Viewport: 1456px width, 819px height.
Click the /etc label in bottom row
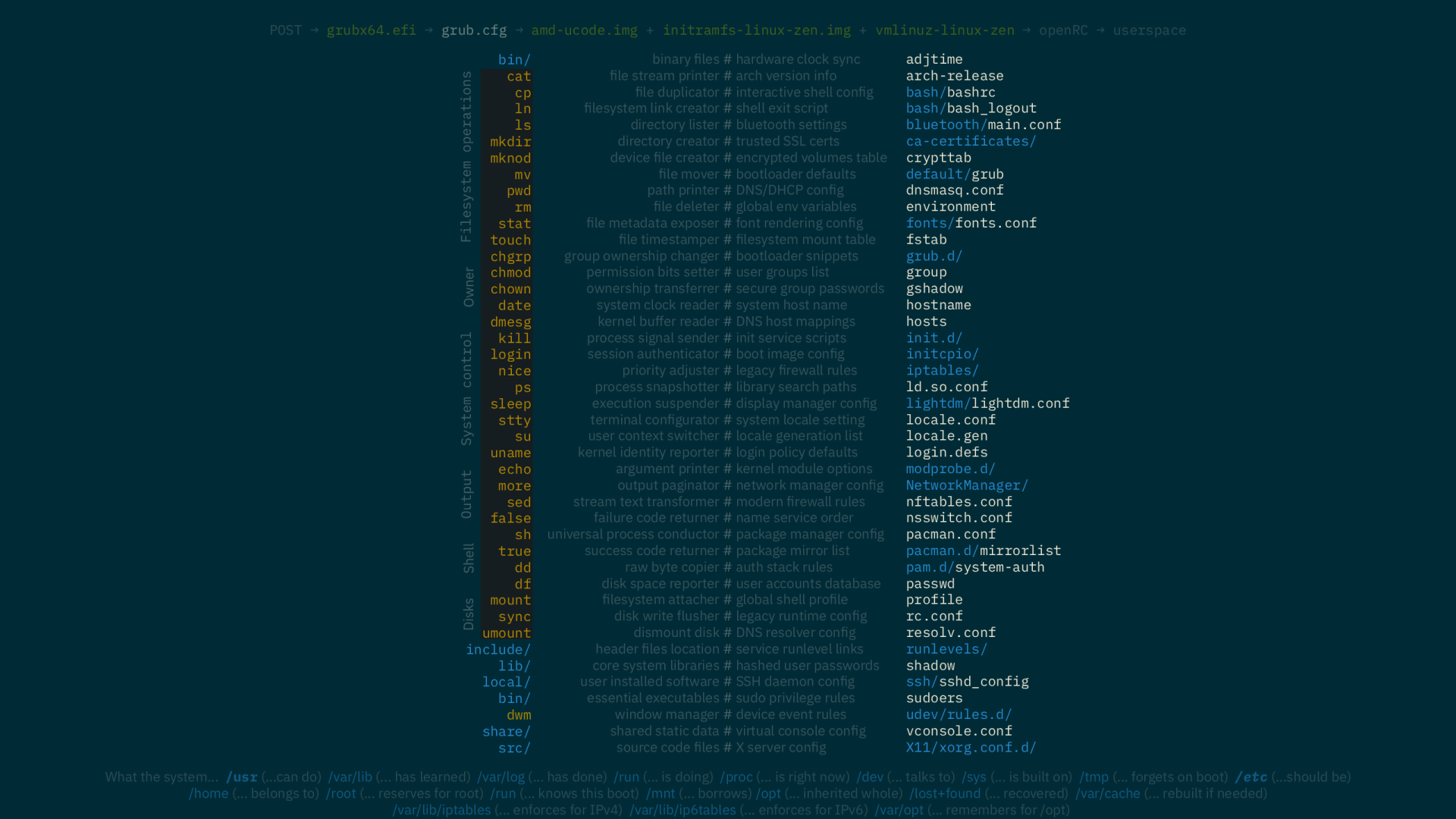1251,777
